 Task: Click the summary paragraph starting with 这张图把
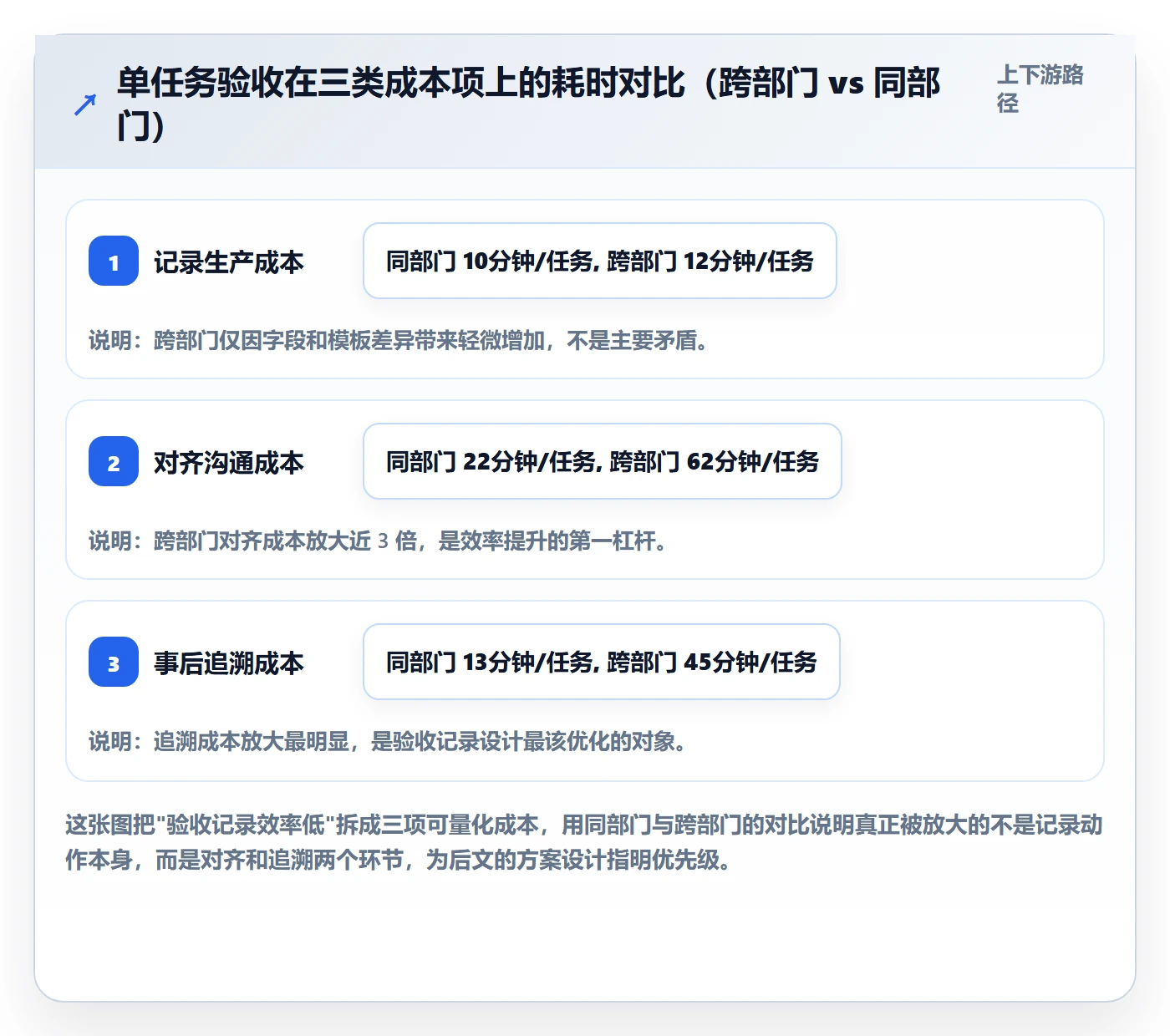click(584, 842)
